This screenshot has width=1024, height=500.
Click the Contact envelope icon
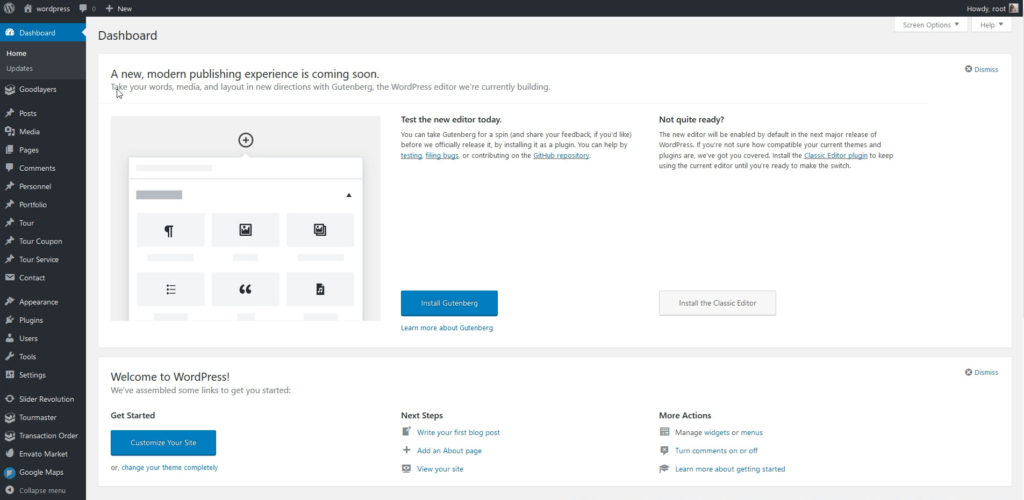pos(9,277)
